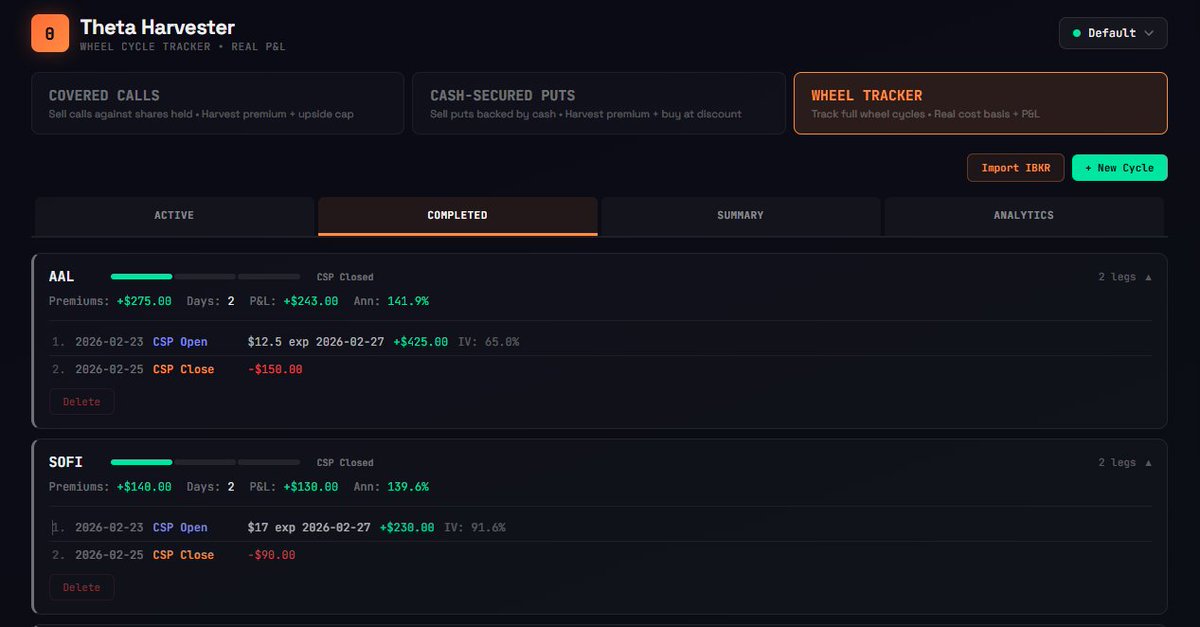The width and height of the screenshot is (1200, 627).
Task: Click AAL close cost -$150.00
Action: [x=275, y=369]
